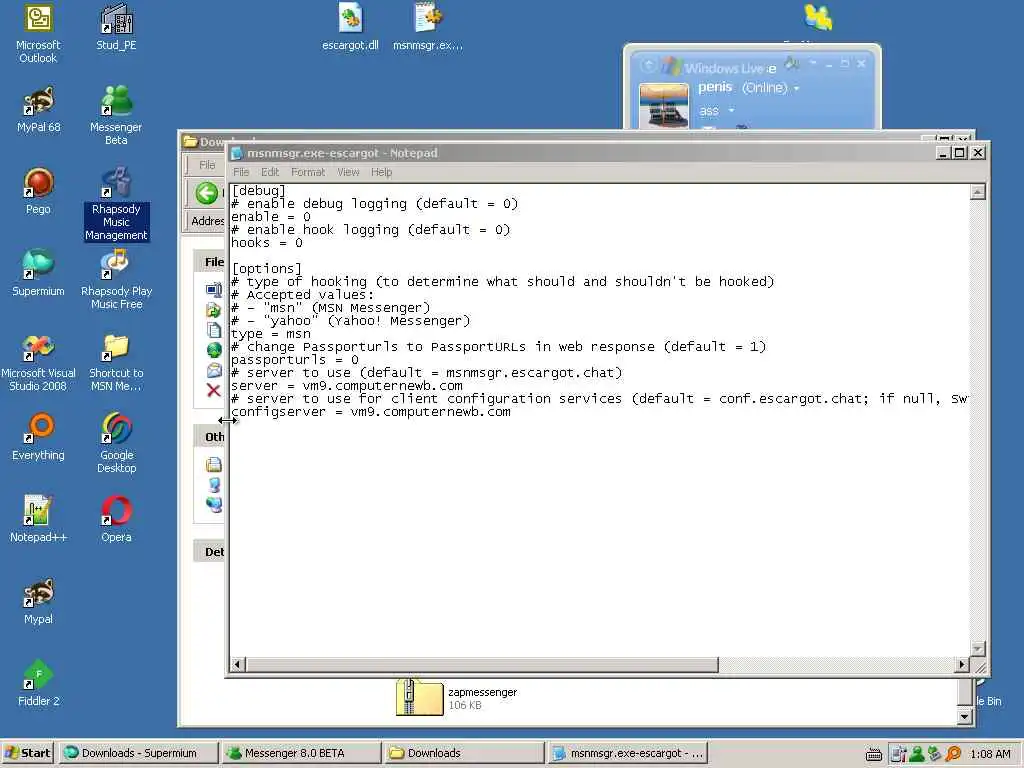The height and width of the screenshot is (768, 1024).
Task: Click Downloads window scroll-down arrow
Action: coord(965,716)
